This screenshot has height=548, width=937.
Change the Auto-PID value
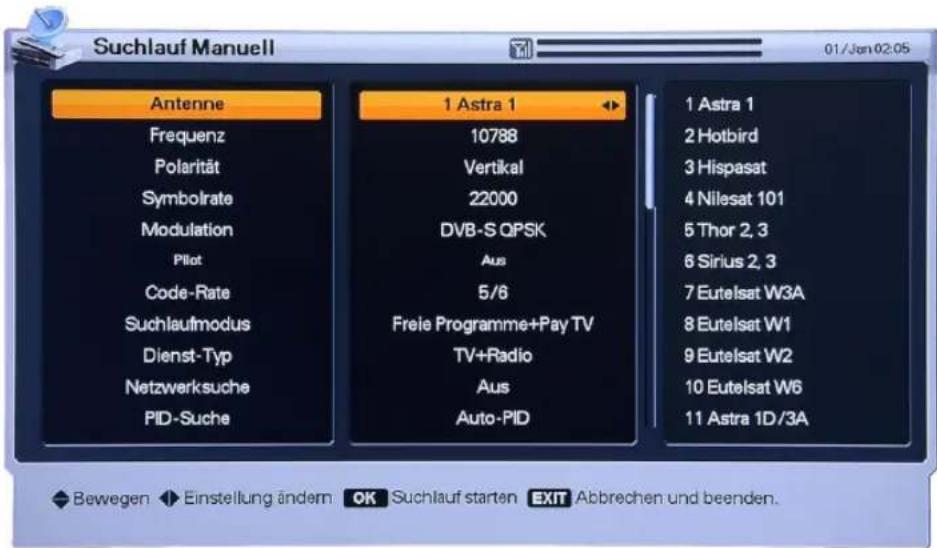coord(493,418)
